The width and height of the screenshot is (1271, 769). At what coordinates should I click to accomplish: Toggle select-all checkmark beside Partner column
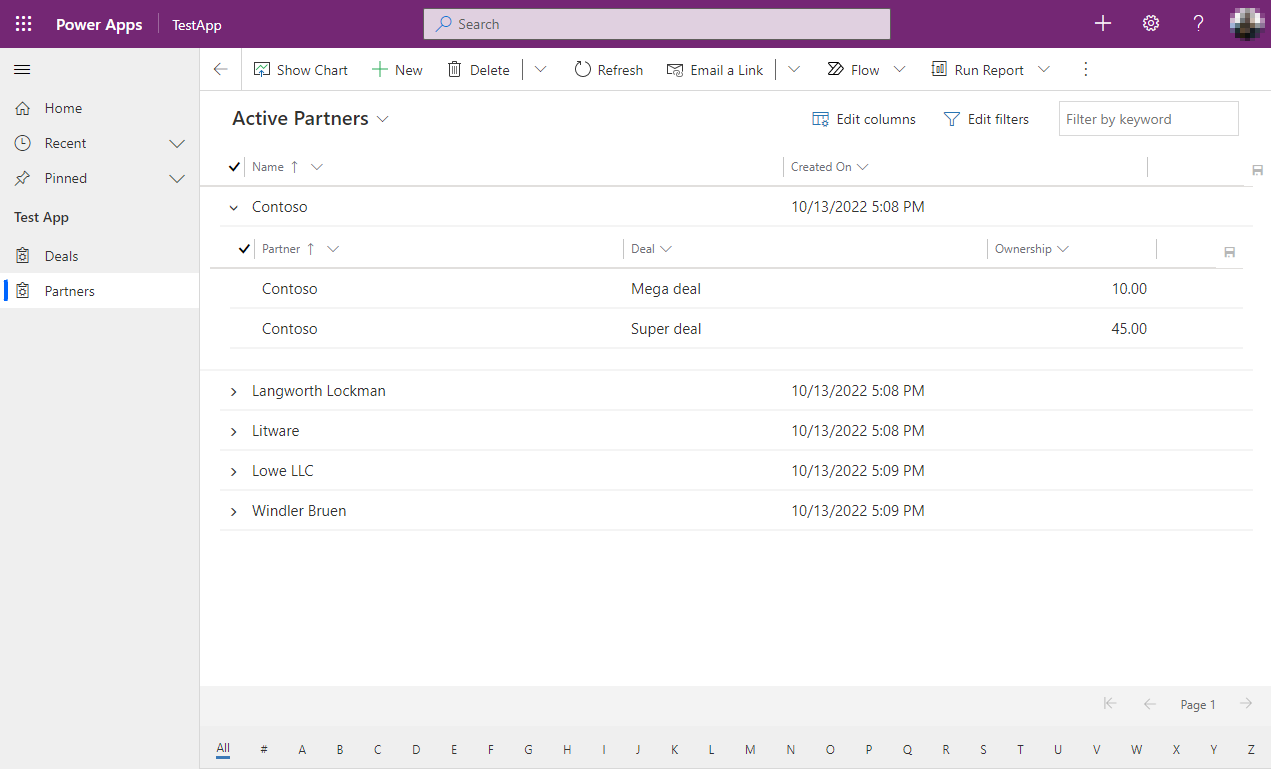[244, 249]
